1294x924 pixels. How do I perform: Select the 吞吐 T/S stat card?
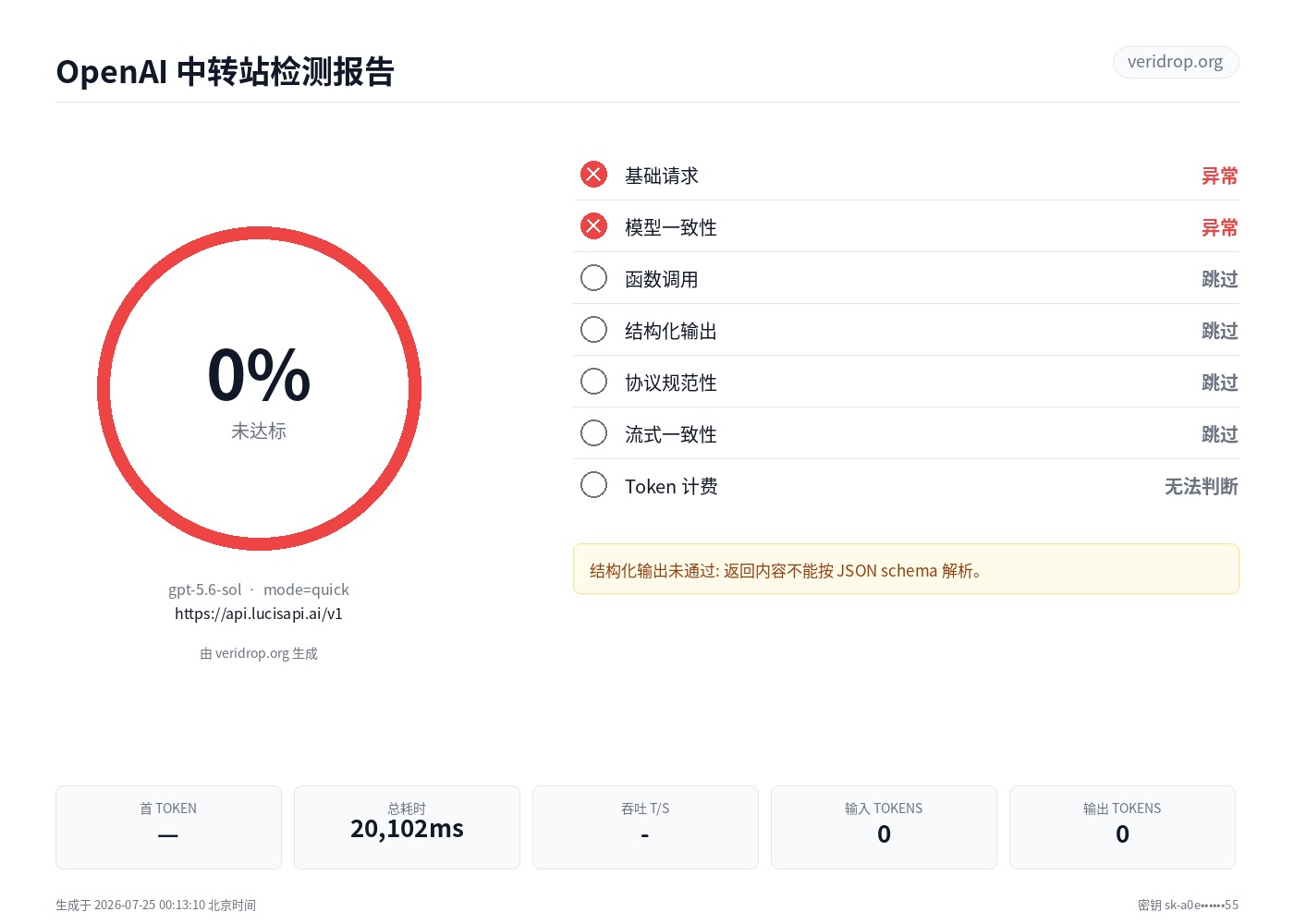pyautogui.click(x=645, y=827)
